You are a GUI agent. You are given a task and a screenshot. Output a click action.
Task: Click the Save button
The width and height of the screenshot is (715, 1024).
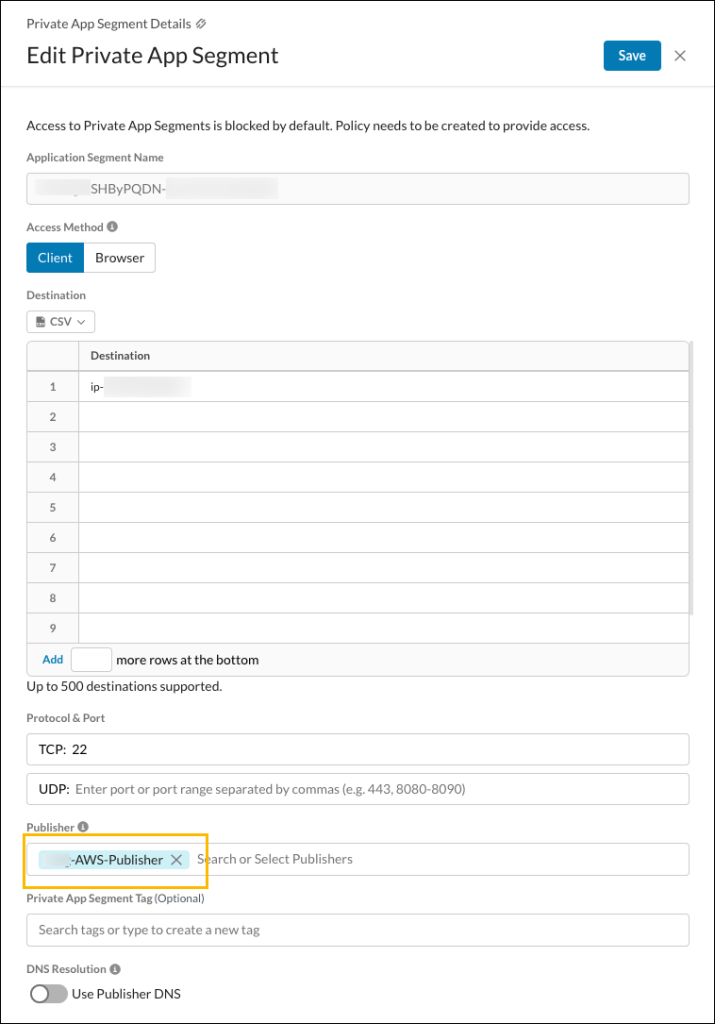point(632,56)
